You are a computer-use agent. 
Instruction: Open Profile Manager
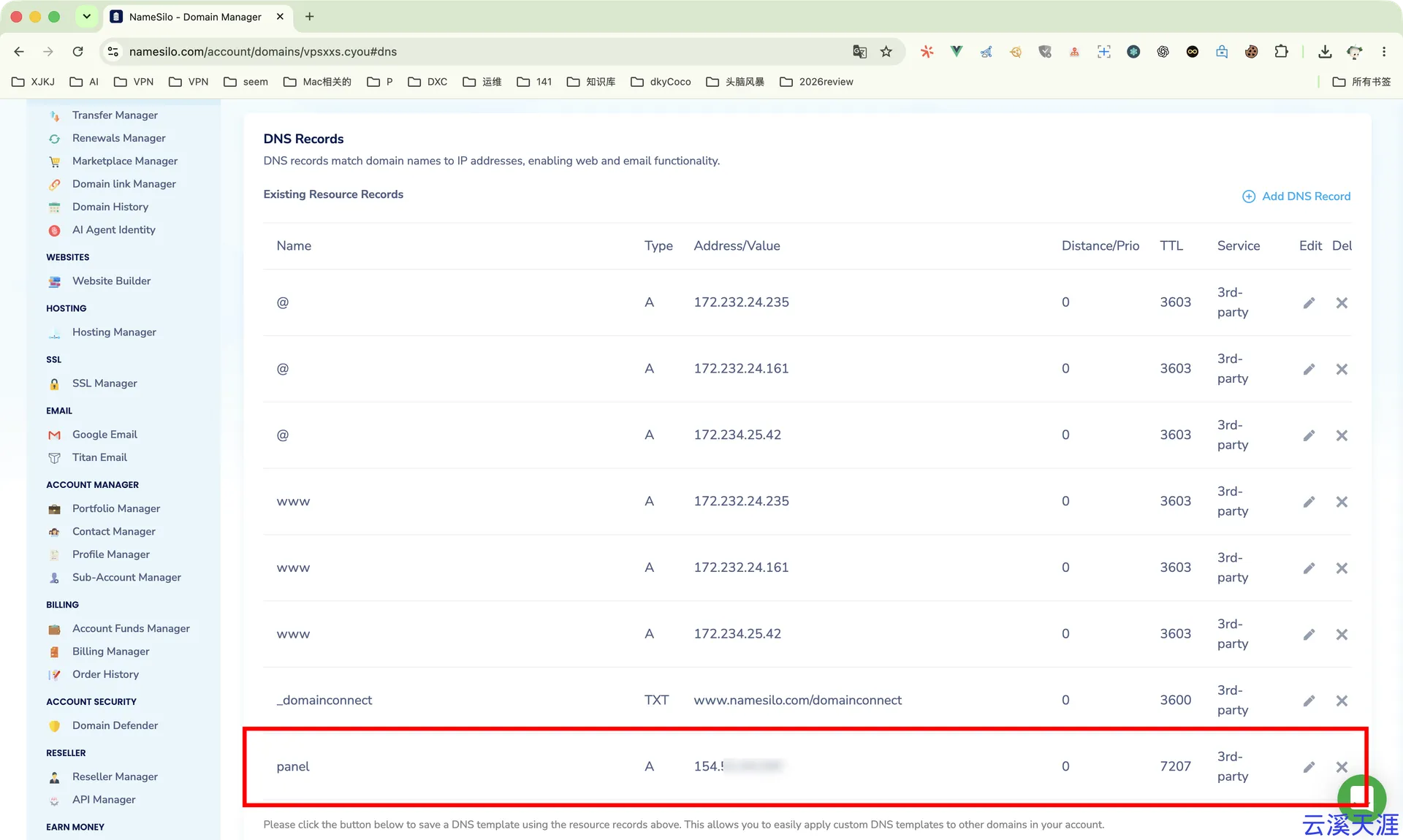[110, 555]
